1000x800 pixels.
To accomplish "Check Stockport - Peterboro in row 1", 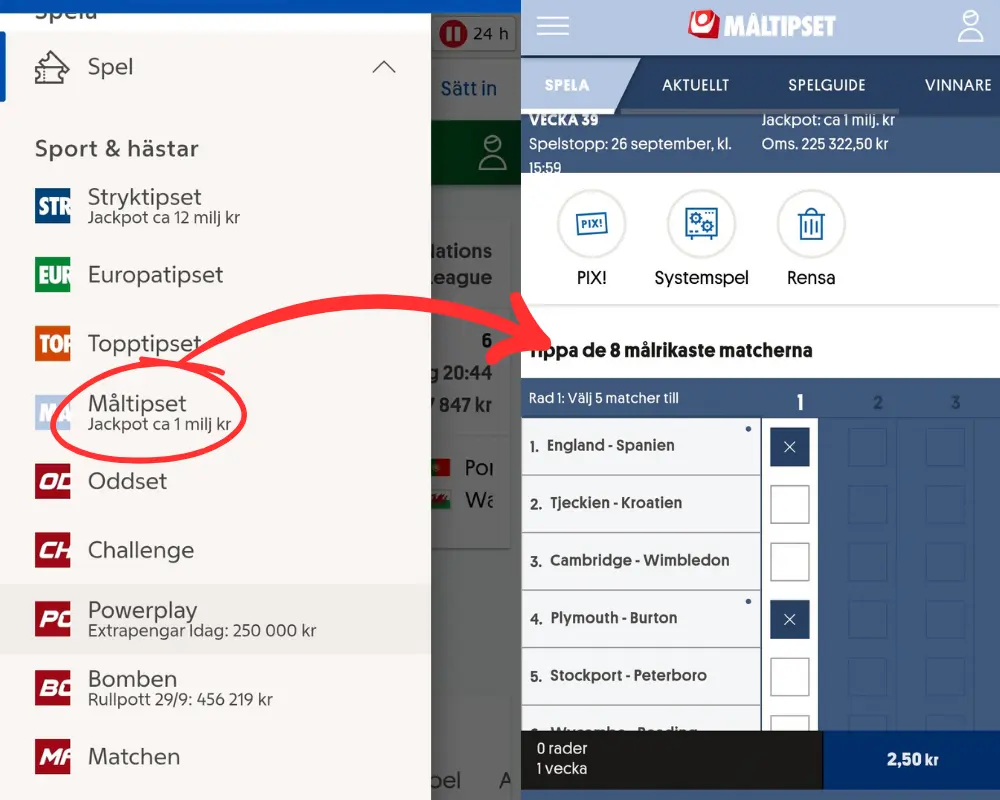I will point(790,677).
